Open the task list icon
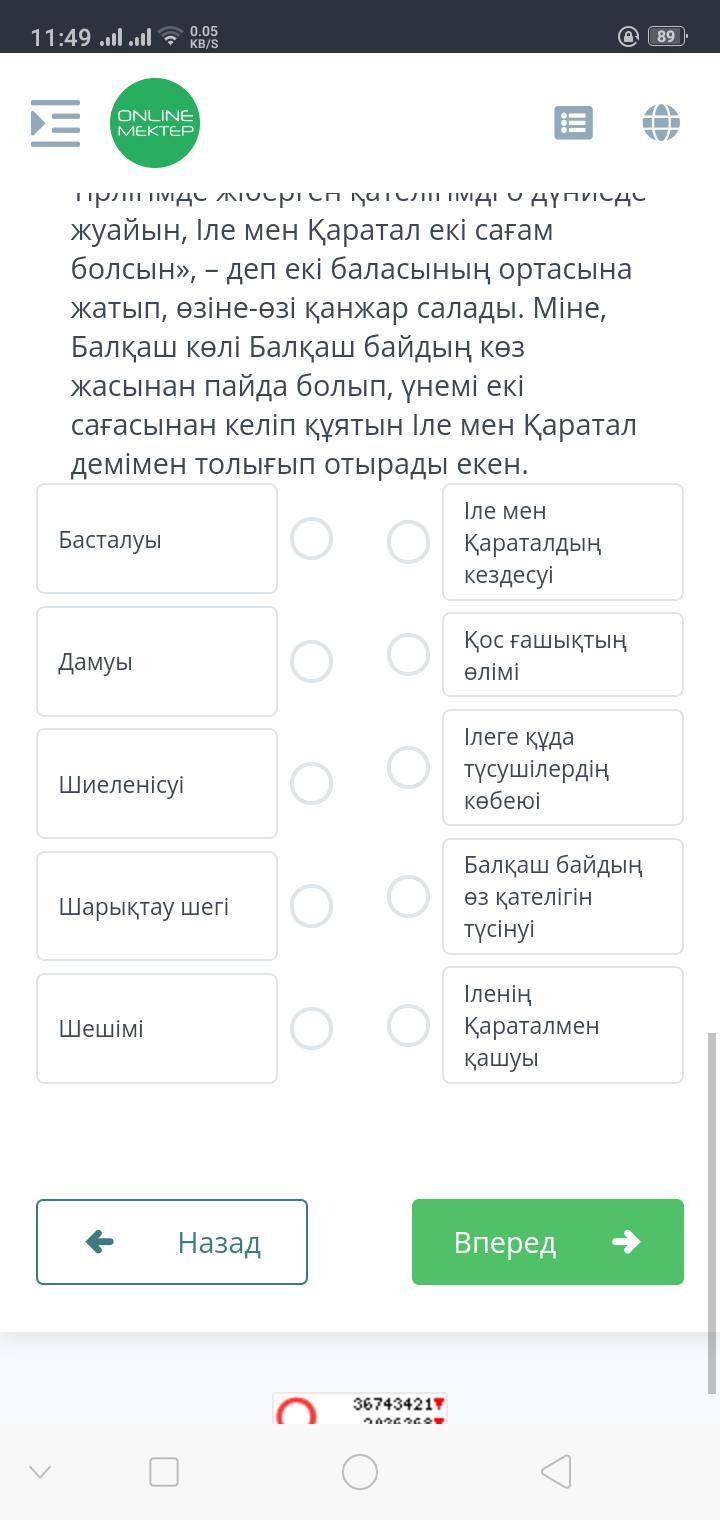Screen dimensions: 720x1520 pos(573,123)
